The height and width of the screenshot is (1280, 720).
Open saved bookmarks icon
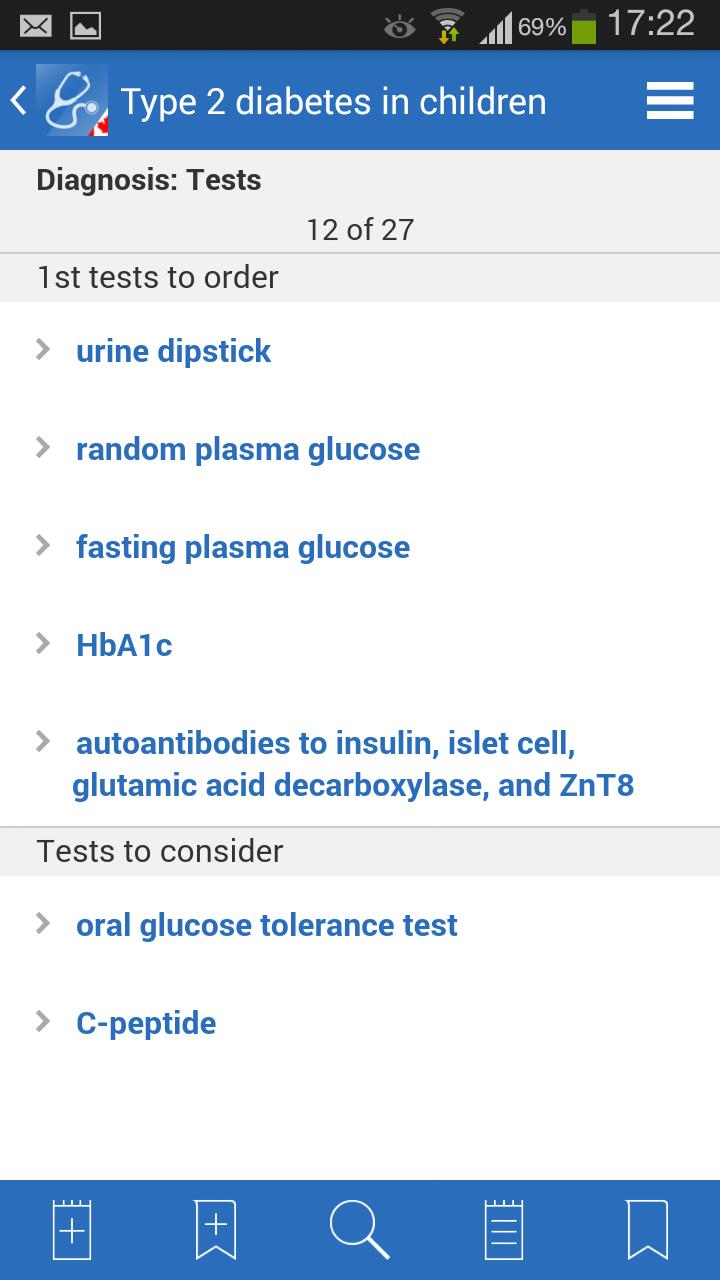coord(647,1229)
